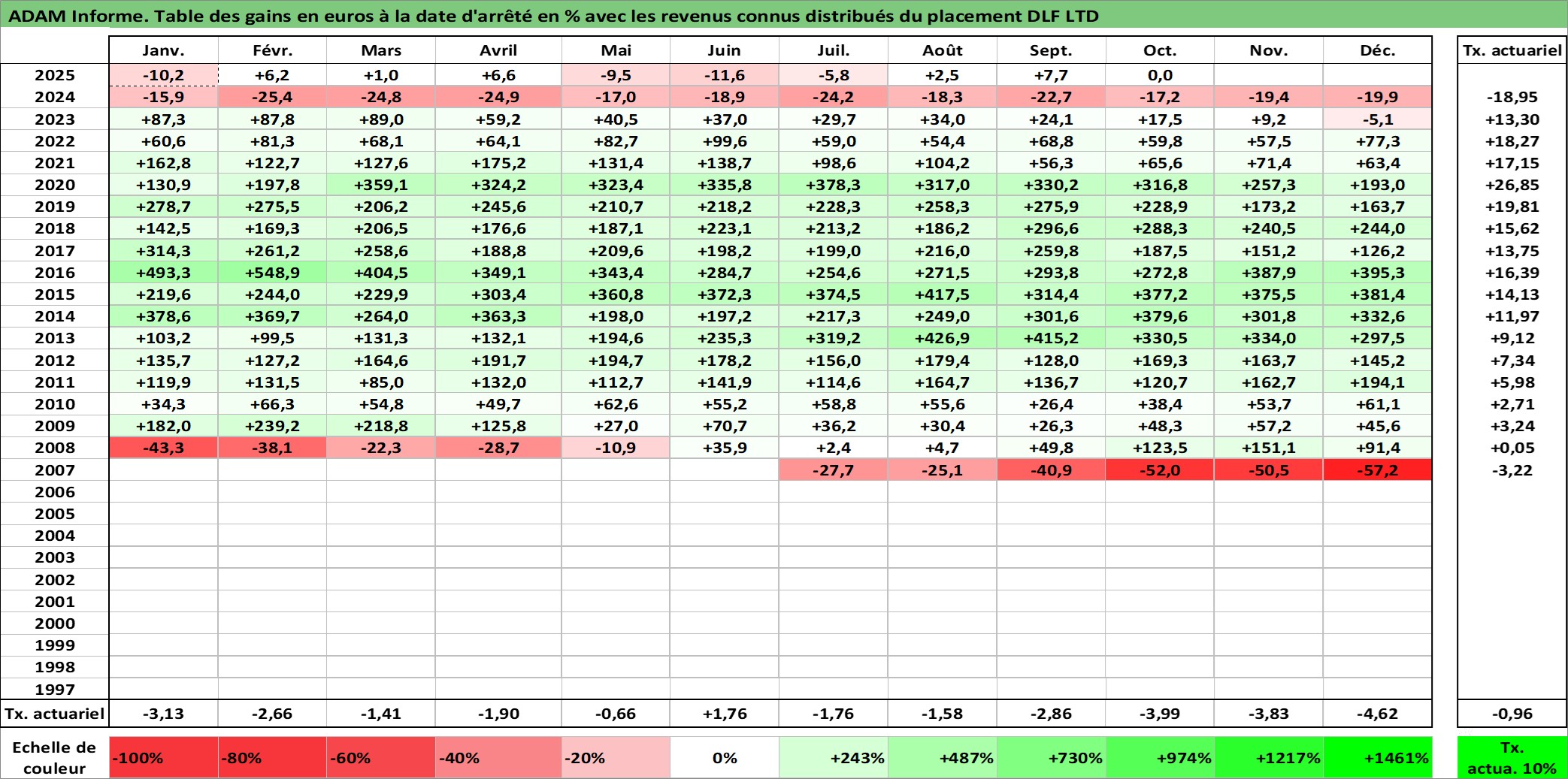Viewport: 1568px width, 779px height.
Task: Select the 2024 row label
Action: click(x=55, y=97)
